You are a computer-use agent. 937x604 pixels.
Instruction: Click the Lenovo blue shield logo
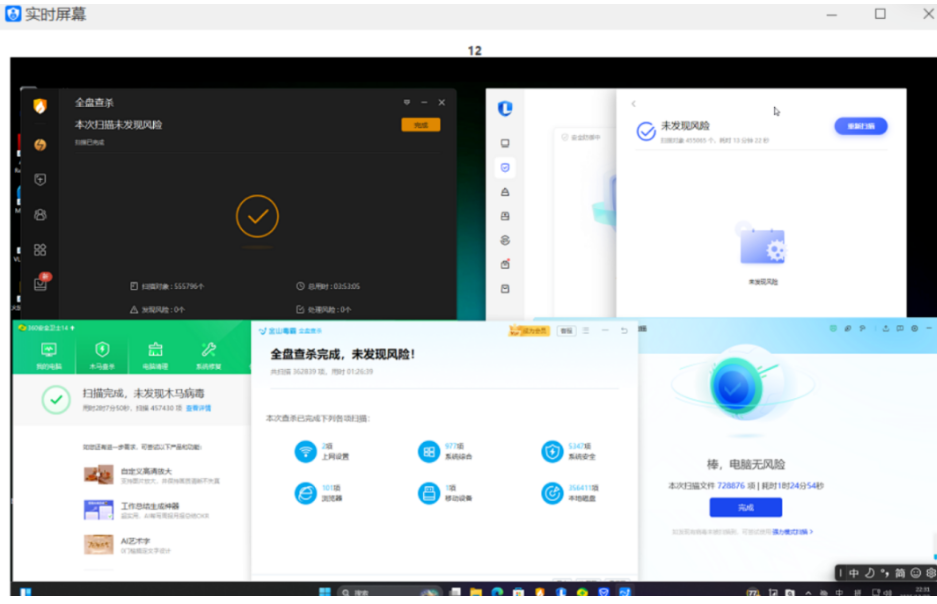[x=505, y=108]
